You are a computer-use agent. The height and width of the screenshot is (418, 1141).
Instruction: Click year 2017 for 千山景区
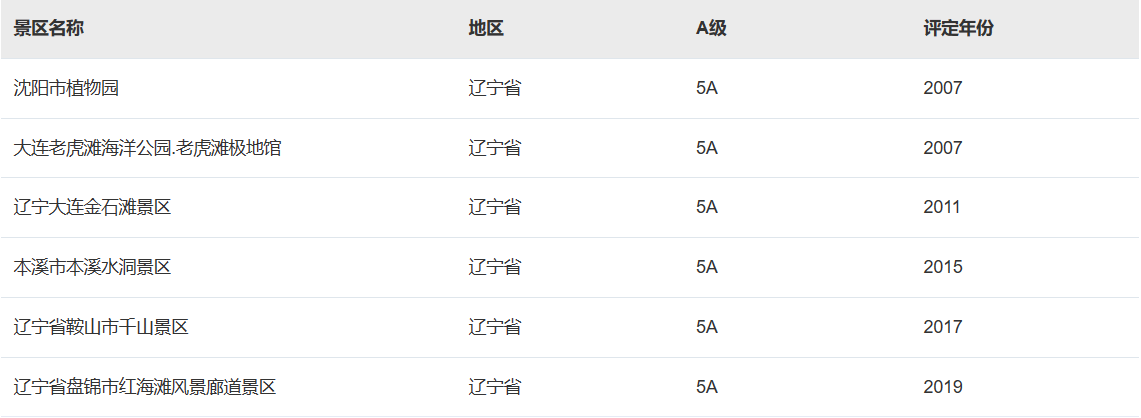(x=943, y=327)
